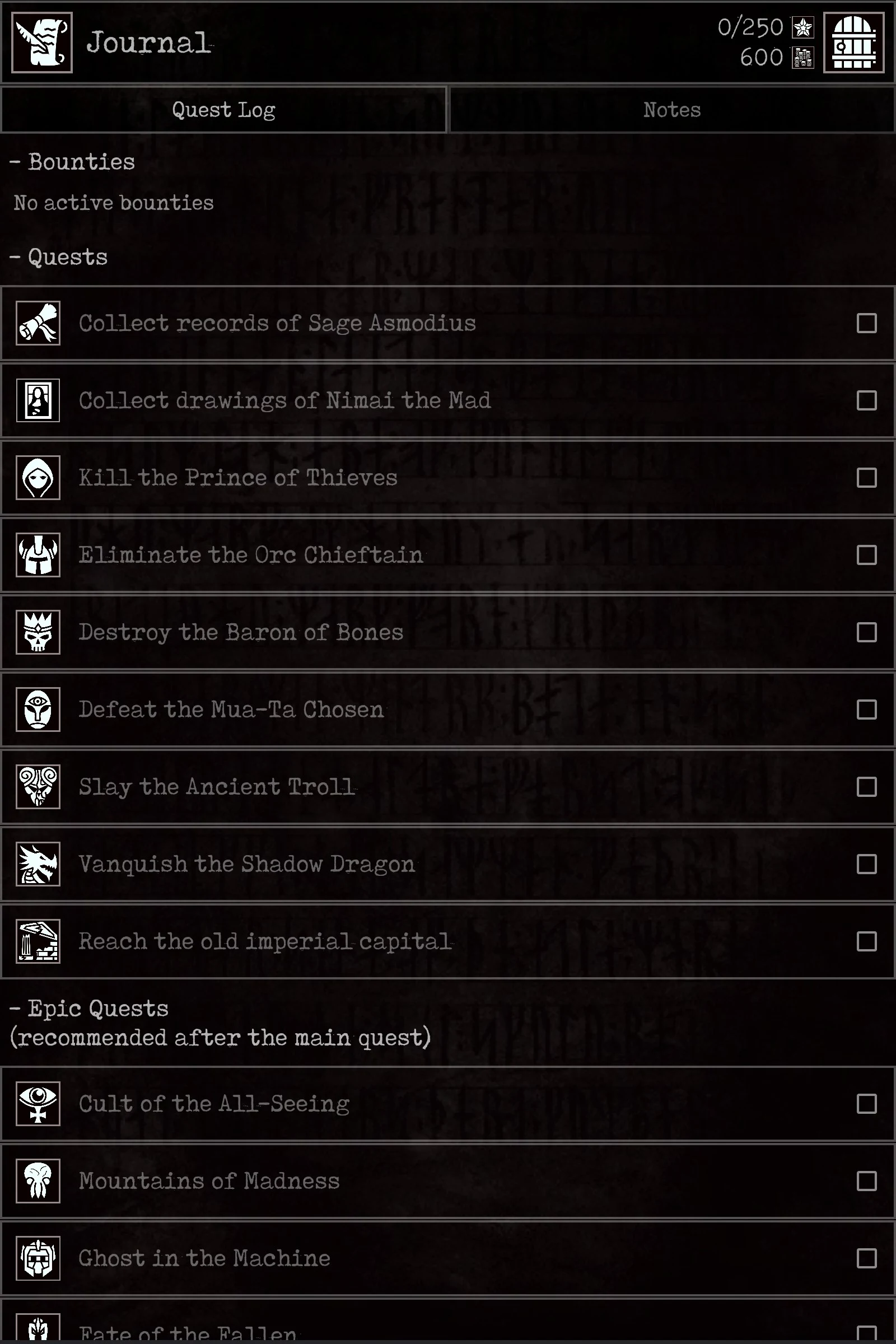Screen dimensions: 896x1344
Task: Select the Shadow Dragon head icon
Action: pos(38,864)
